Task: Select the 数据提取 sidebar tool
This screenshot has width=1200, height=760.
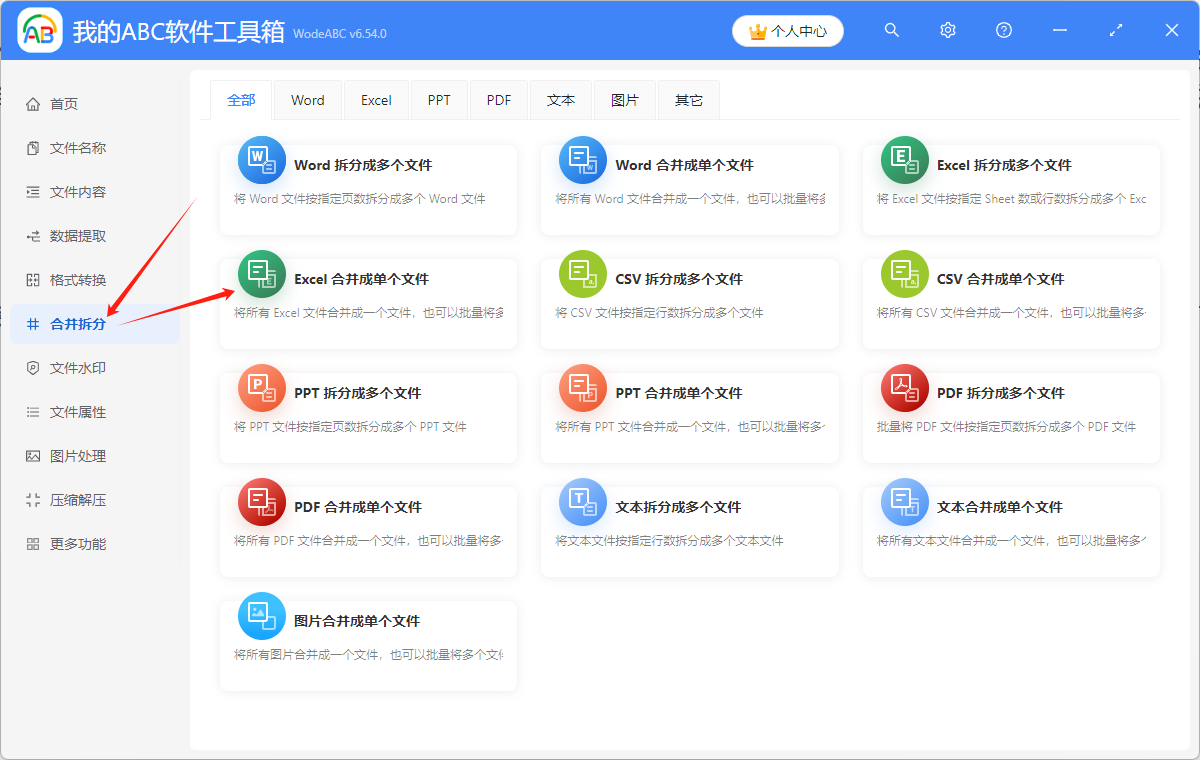Action: [70, 235]
